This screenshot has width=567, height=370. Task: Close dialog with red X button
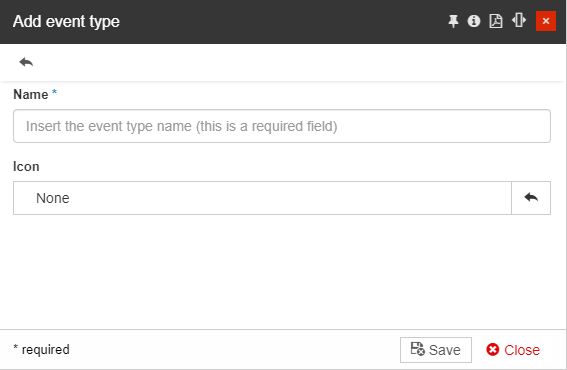tap(546, 21)
